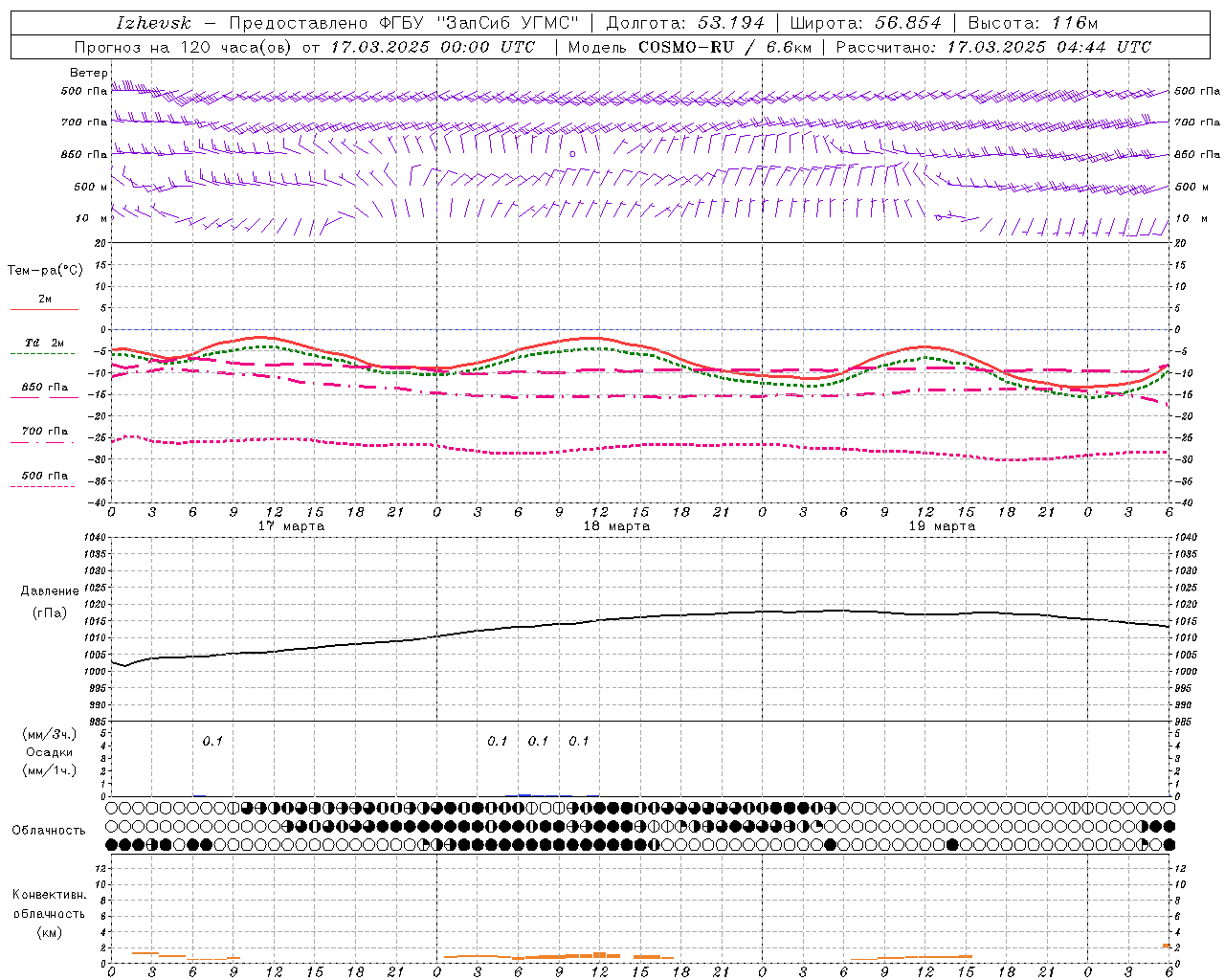Click the '850 гПа' temperature legend entry

[x=45, y=388]
